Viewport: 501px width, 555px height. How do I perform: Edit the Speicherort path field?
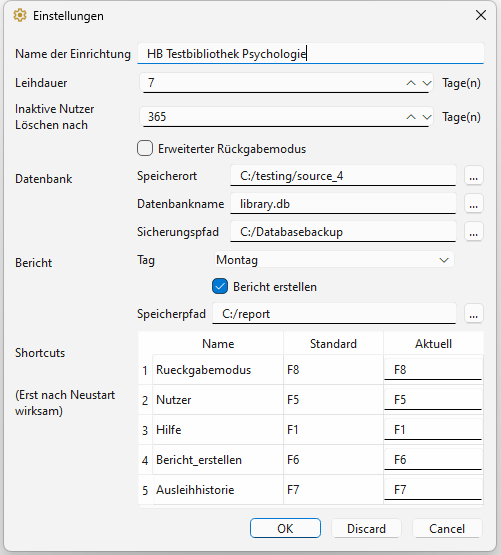[x=343, y=176]
